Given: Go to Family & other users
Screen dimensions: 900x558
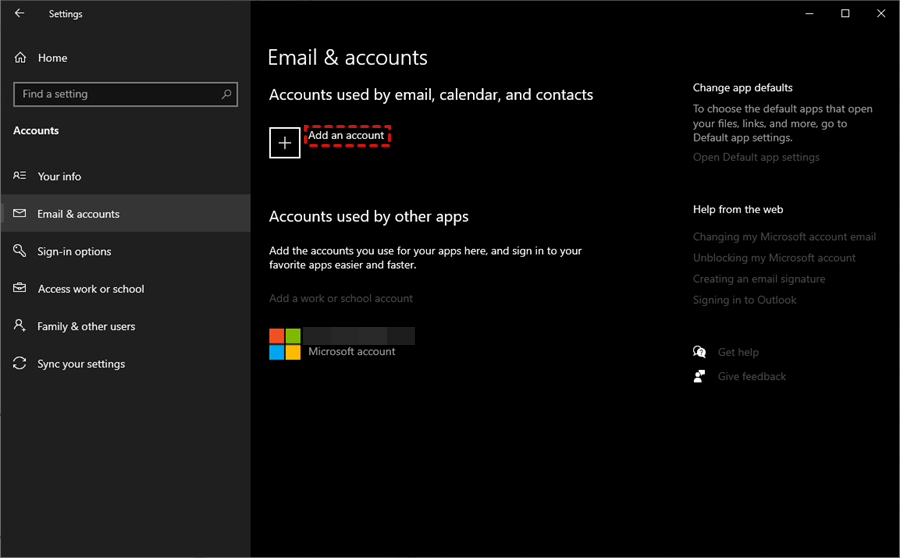Looking at the screenshot, I should [86, 326].
